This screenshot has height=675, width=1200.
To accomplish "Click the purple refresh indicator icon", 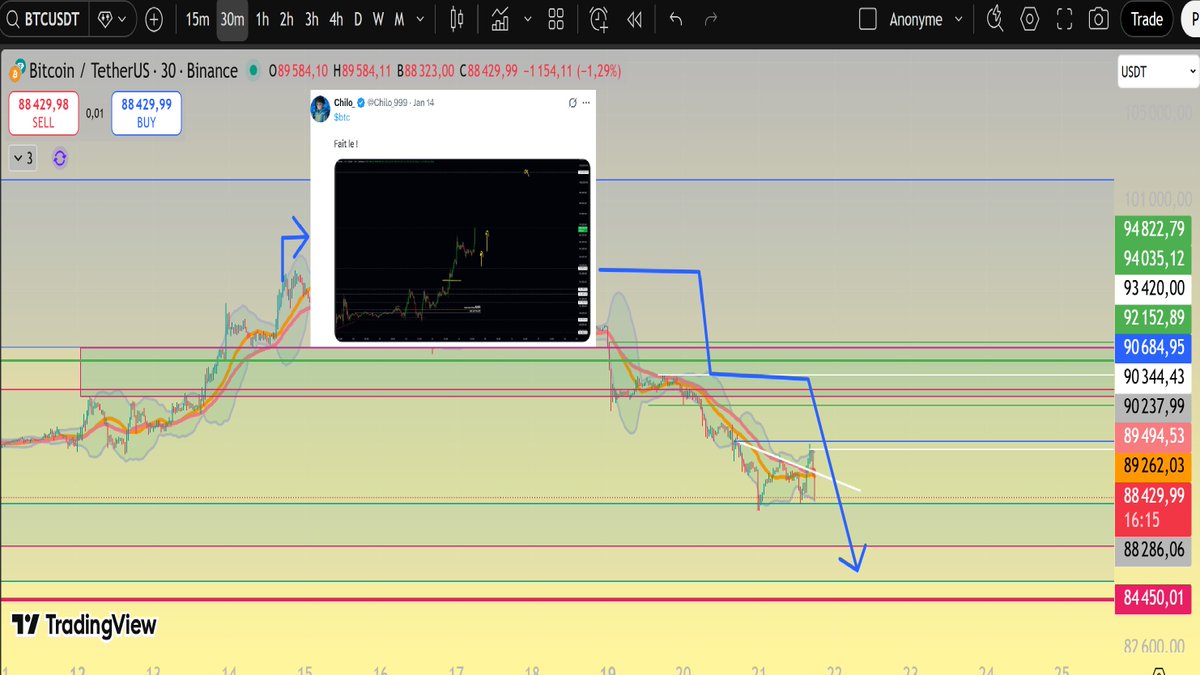I will coord(59,157).
